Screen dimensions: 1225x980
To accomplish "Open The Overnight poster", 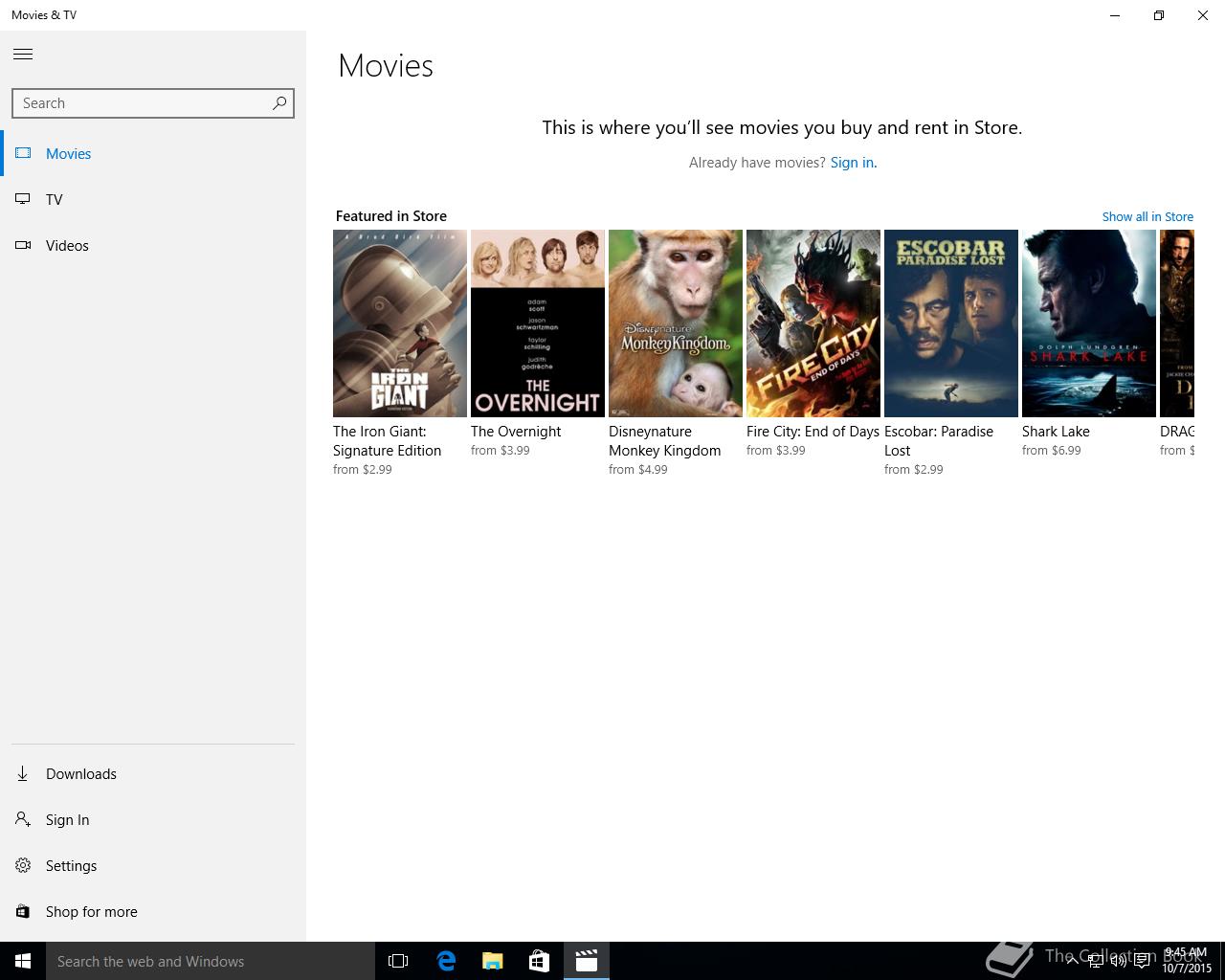I will (538, 323).
